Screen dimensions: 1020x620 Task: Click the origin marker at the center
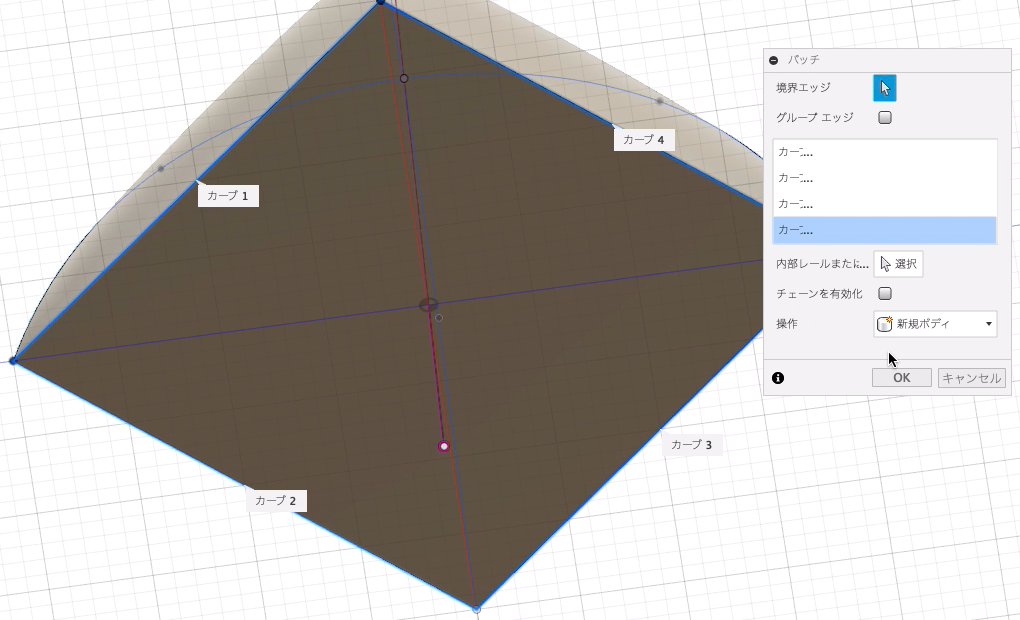(429, 304)
